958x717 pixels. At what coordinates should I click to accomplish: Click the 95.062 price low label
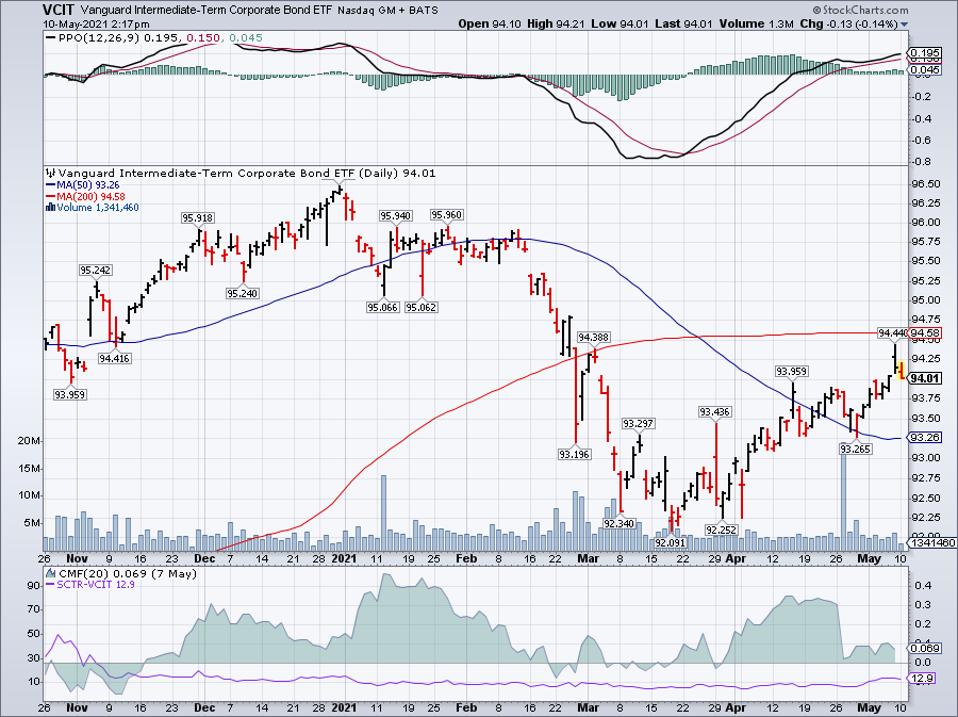(422, 307)
